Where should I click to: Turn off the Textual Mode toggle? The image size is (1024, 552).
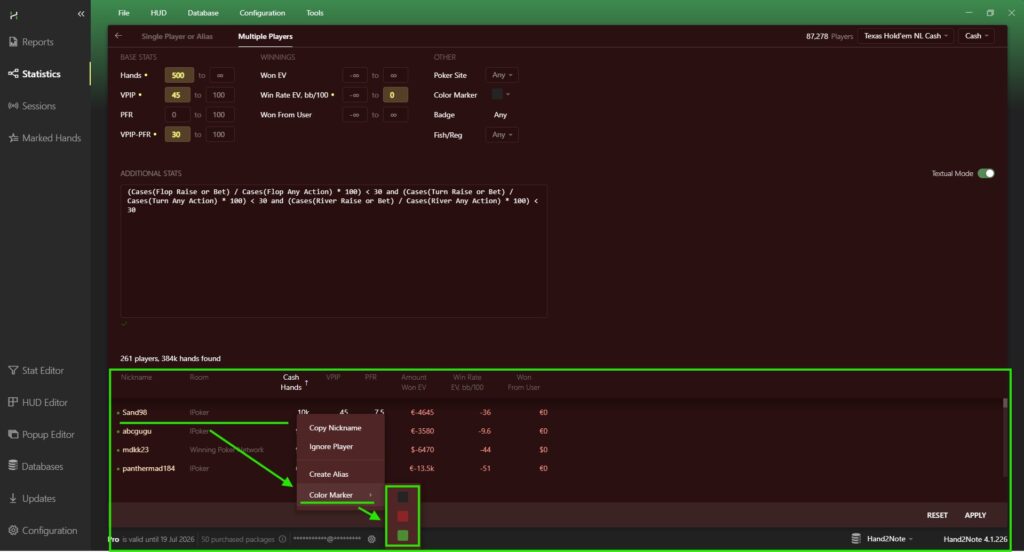pyautogui.click(x=986, y=173)
